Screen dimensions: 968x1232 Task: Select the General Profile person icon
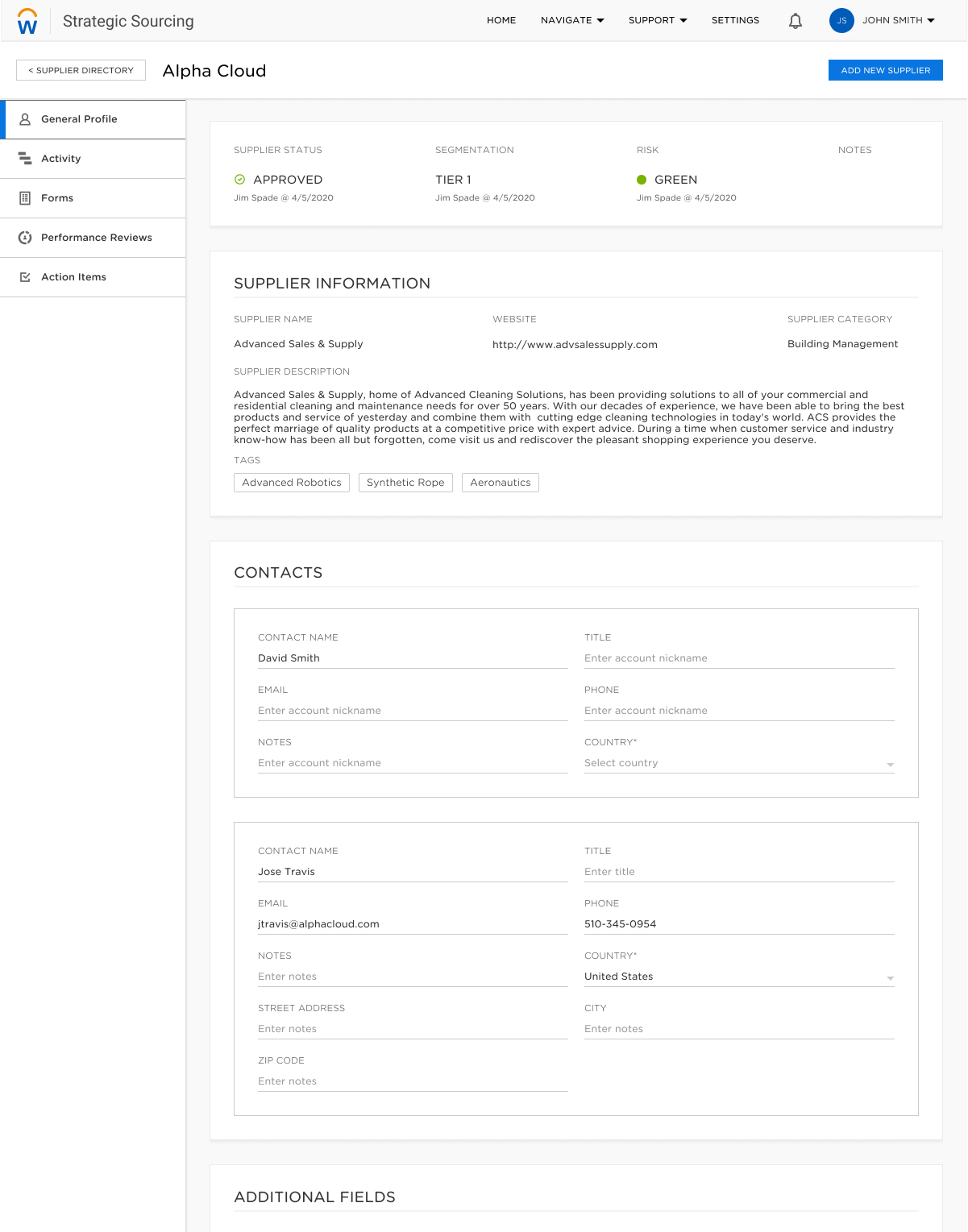click(25, 118)
